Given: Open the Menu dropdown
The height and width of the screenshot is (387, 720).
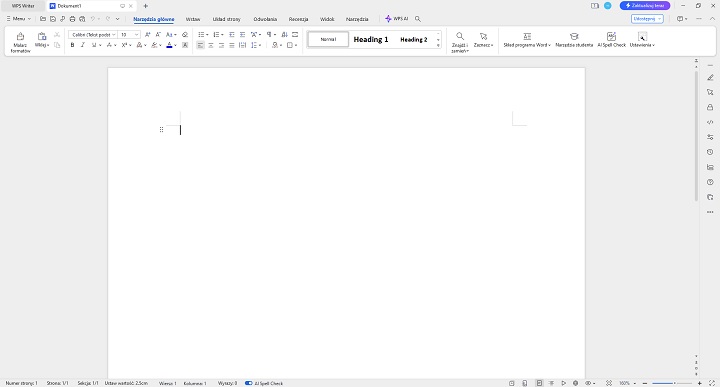Looking at the screenshot, I should click(18, 19).
